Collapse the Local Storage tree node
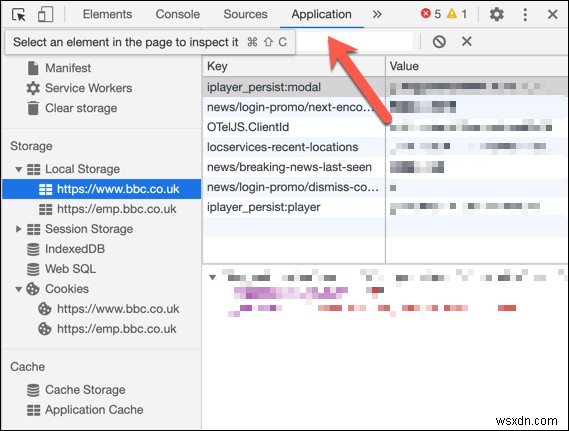The height and width of the screenshot is (431, 569). pyautogui.click(x=19, y=169)
